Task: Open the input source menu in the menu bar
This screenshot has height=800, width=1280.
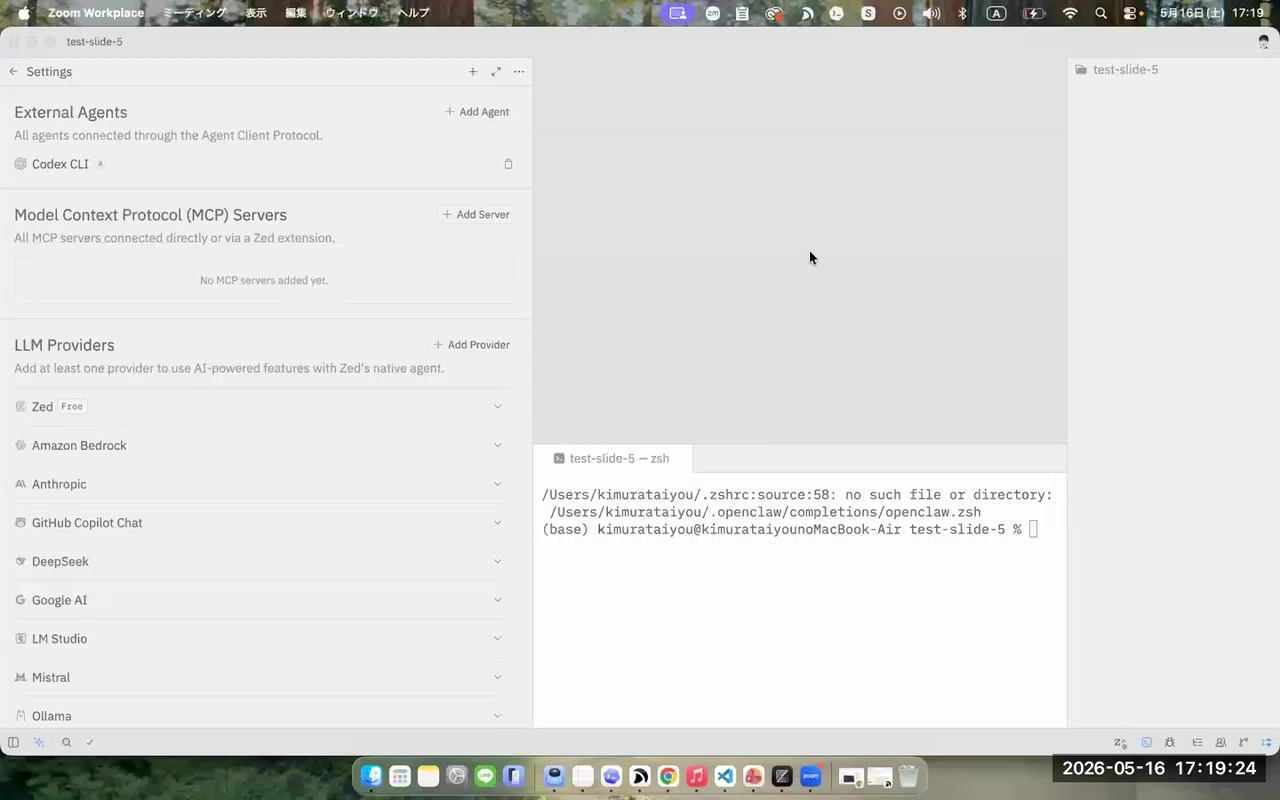Action: [x=996, y=13]
